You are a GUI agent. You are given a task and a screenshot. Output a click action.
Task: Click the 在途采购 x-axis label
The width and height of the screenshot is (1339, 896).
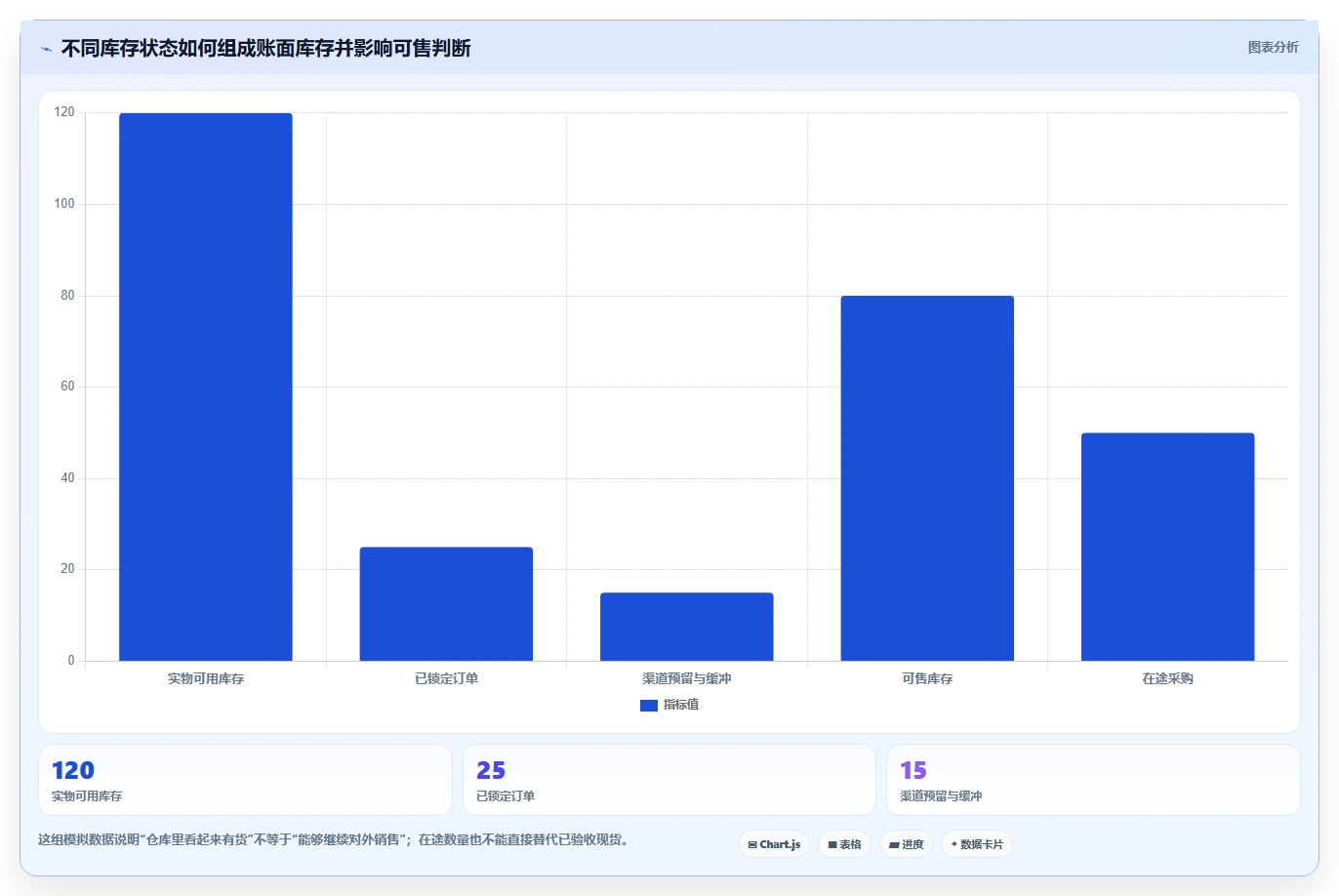point(1168,678)
